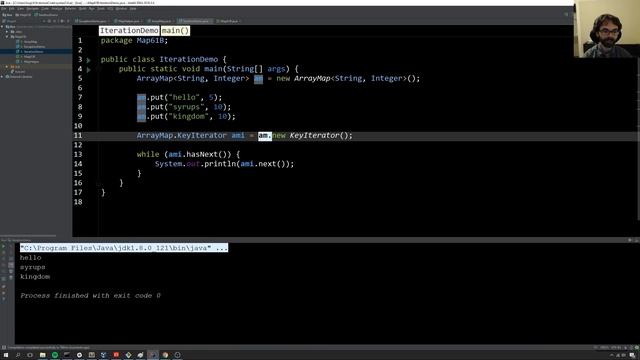Select ExceptionDemo file in the project tree
The height and width of the screenshot is (360, 640).
33,47
